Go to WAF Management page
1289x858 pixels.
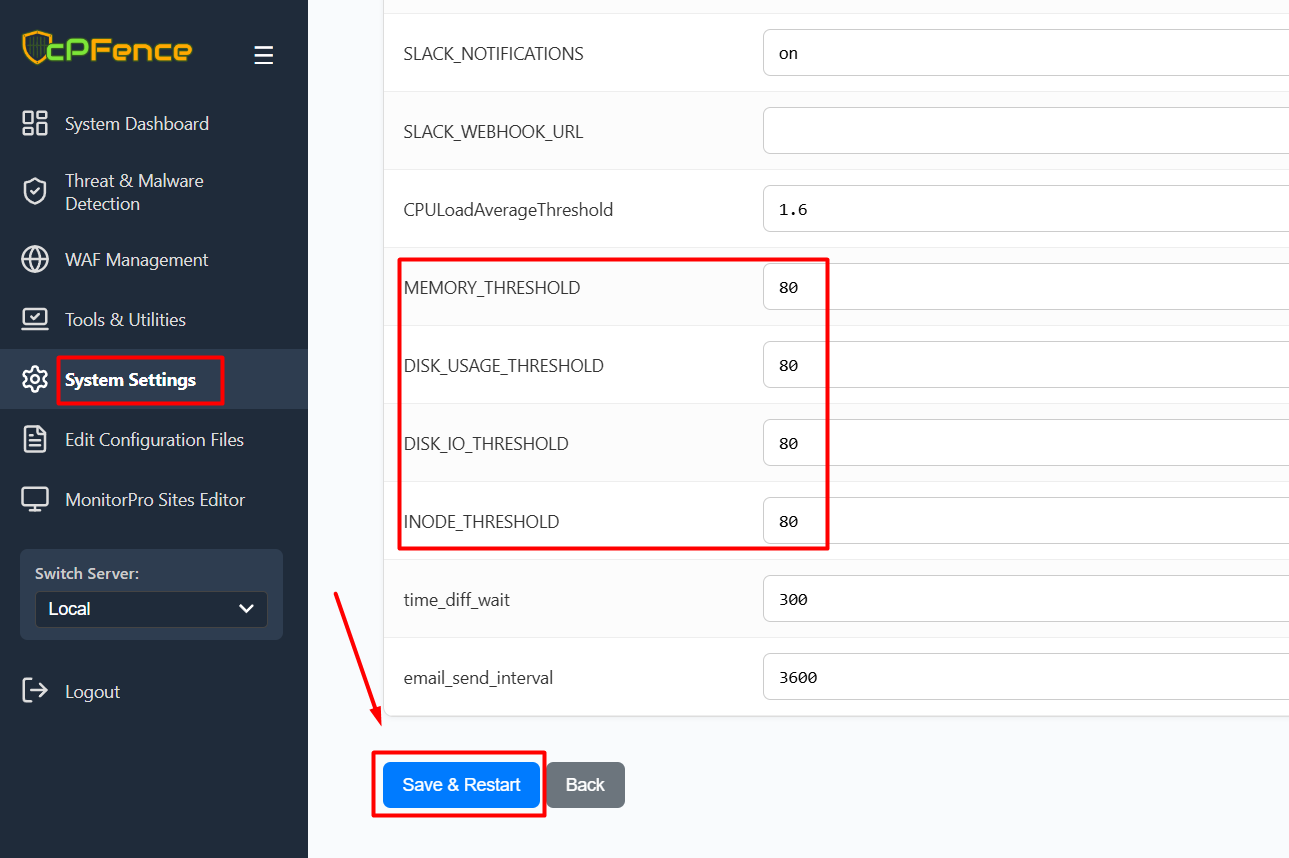tap(136, 260)
